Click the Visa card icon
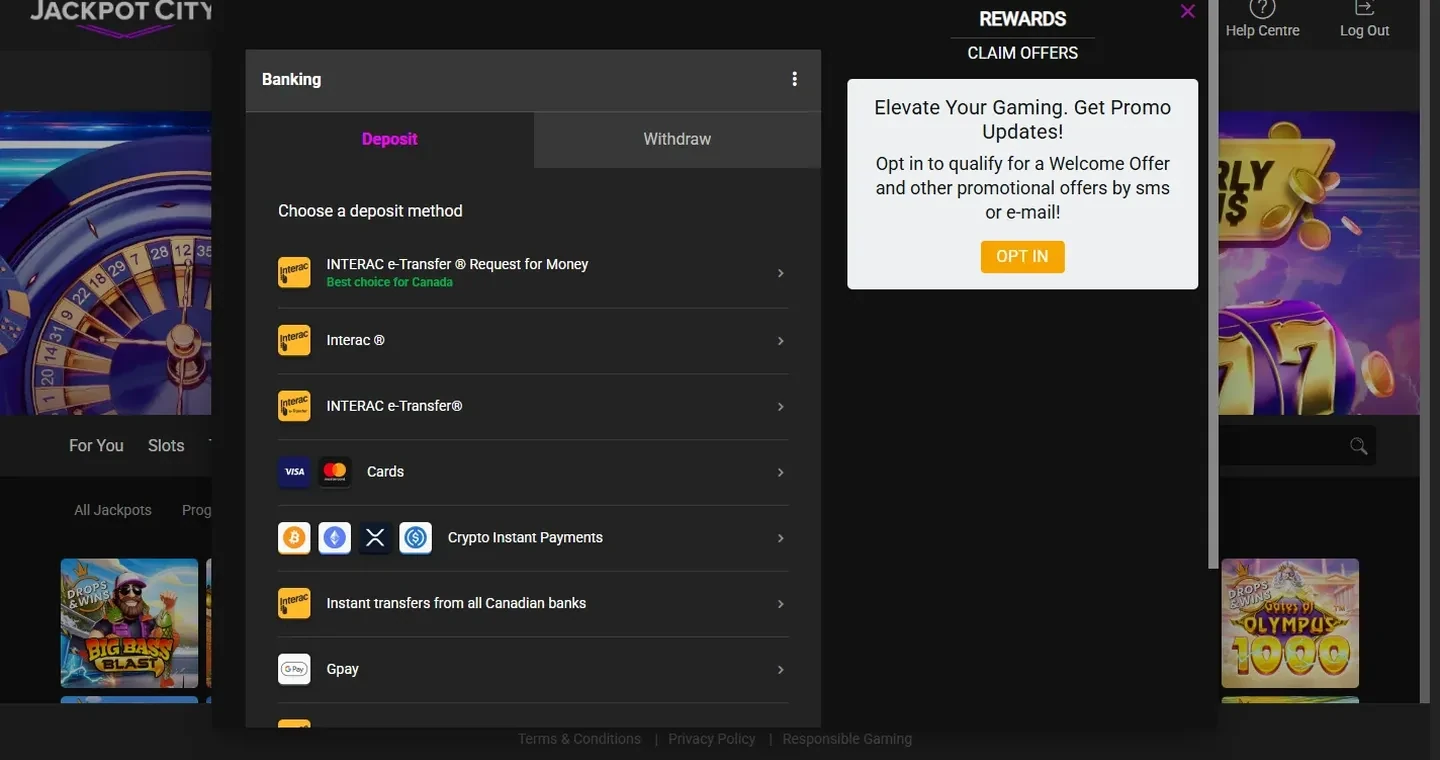This screenshot has height=760, width=1440. coord(294,472)
